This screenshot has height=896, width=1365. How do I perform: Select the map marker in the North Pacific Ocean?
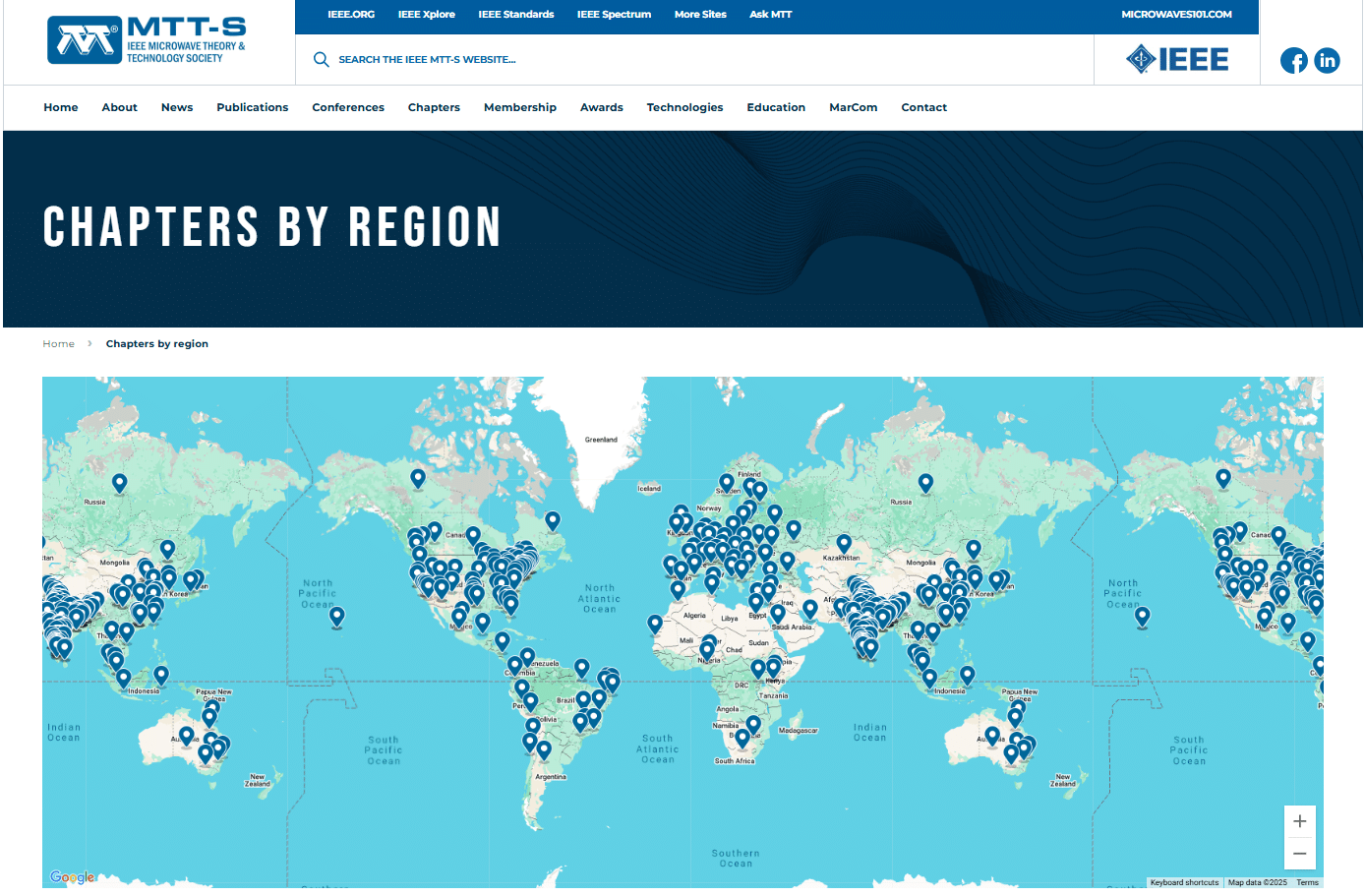pos(336,616)
